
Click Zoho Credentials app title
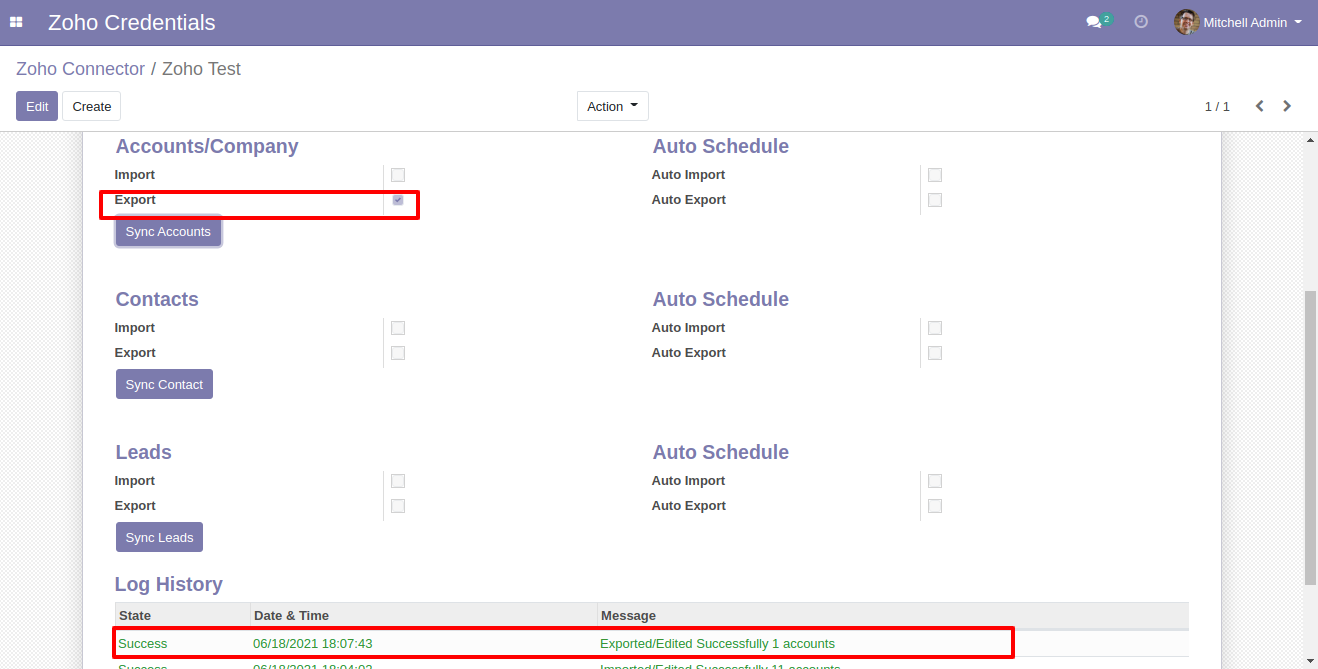click(x=131, y=22)
